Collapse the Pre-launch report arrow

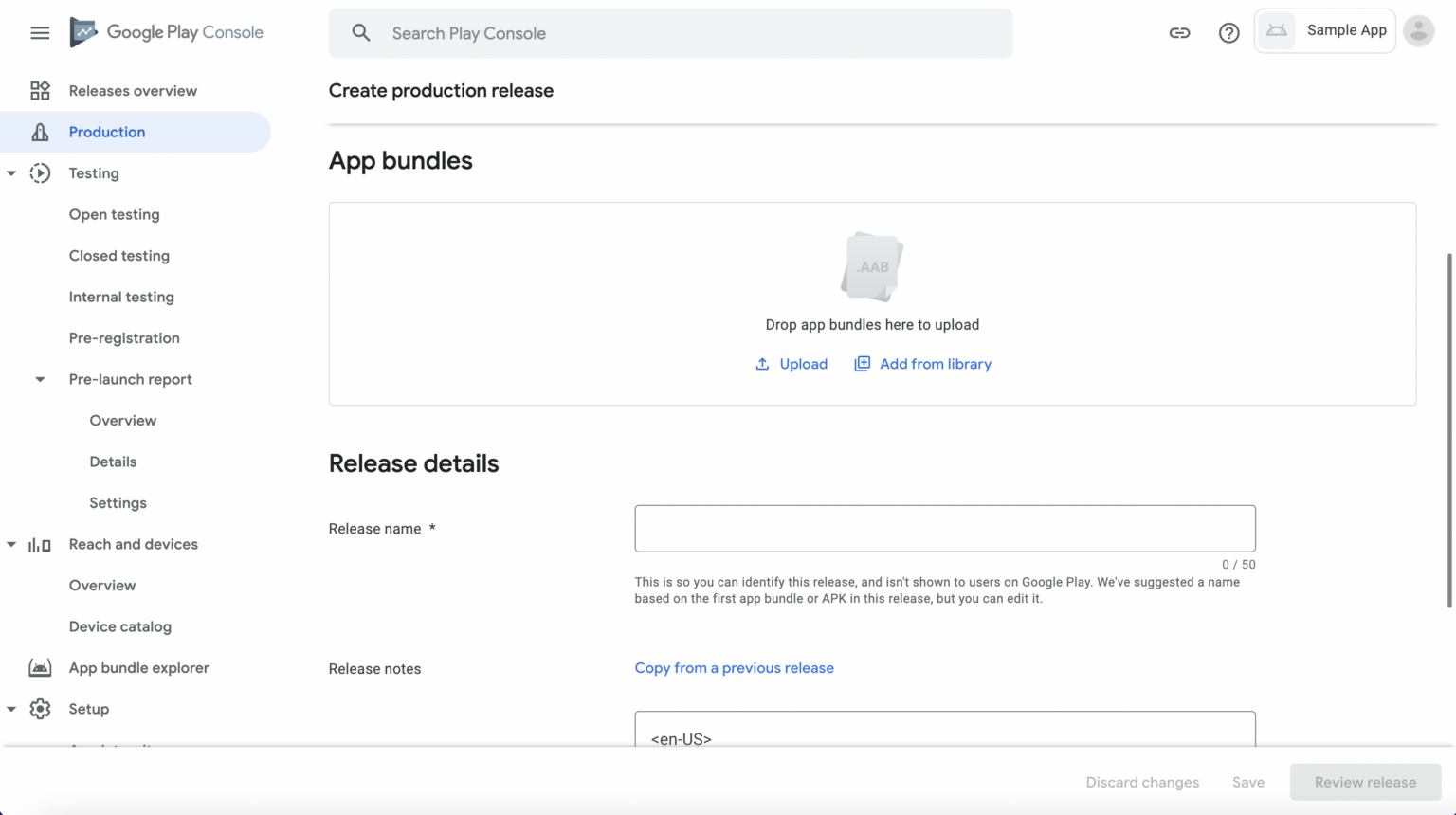pyautogui.click(x=40, y=379)
